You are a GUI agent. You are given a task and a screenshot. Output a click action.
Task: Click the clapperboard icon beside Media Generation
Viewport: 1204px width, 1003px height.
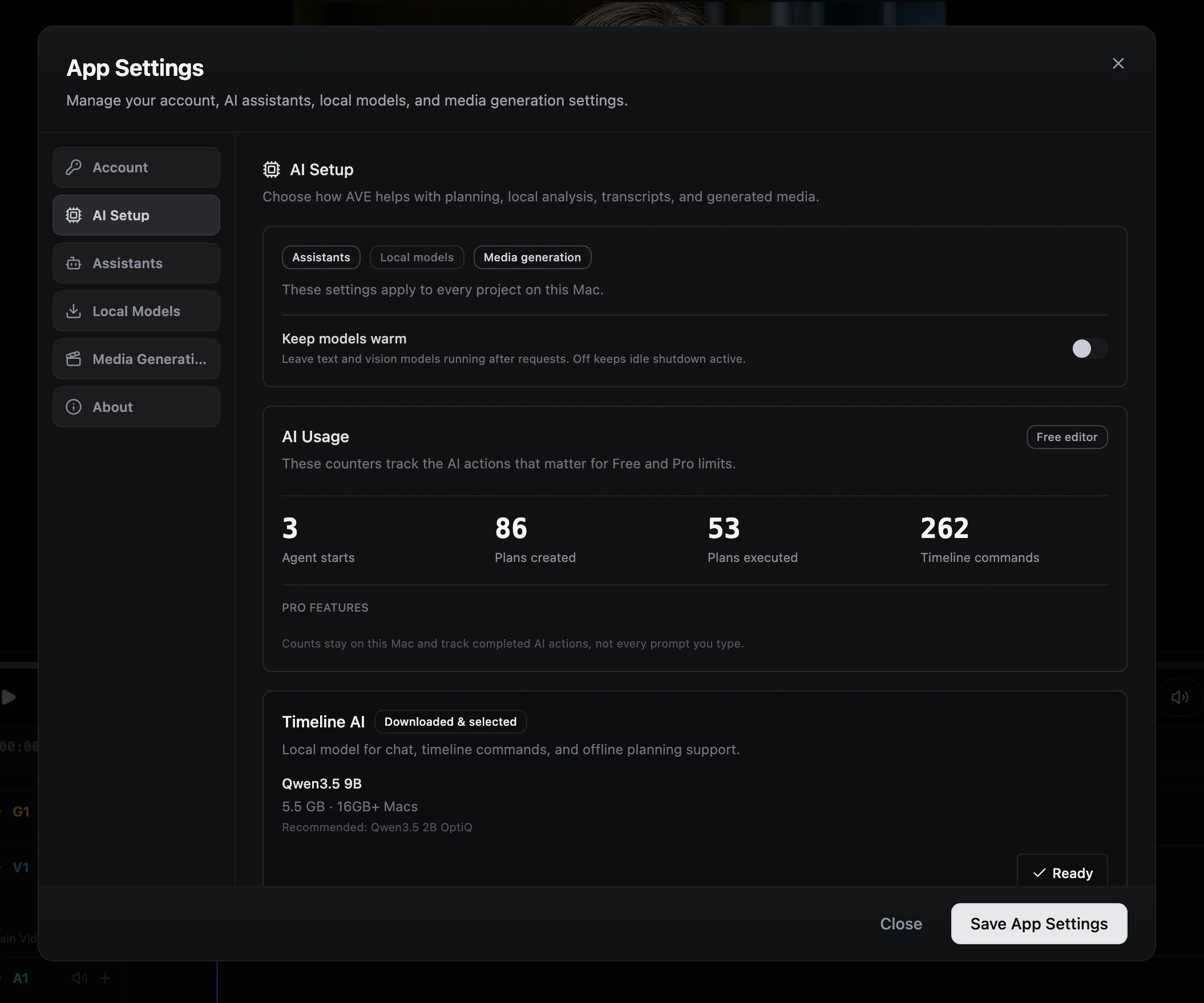point(74,359)
